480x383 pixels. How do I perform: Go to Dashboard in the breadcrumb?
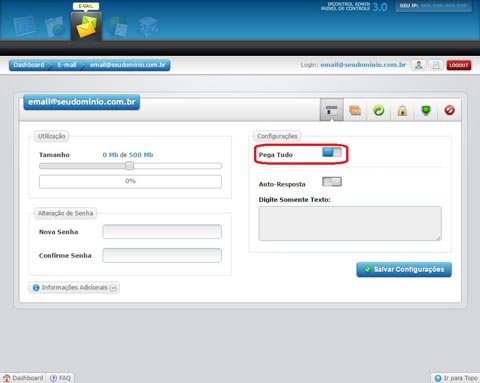point(29,65)
